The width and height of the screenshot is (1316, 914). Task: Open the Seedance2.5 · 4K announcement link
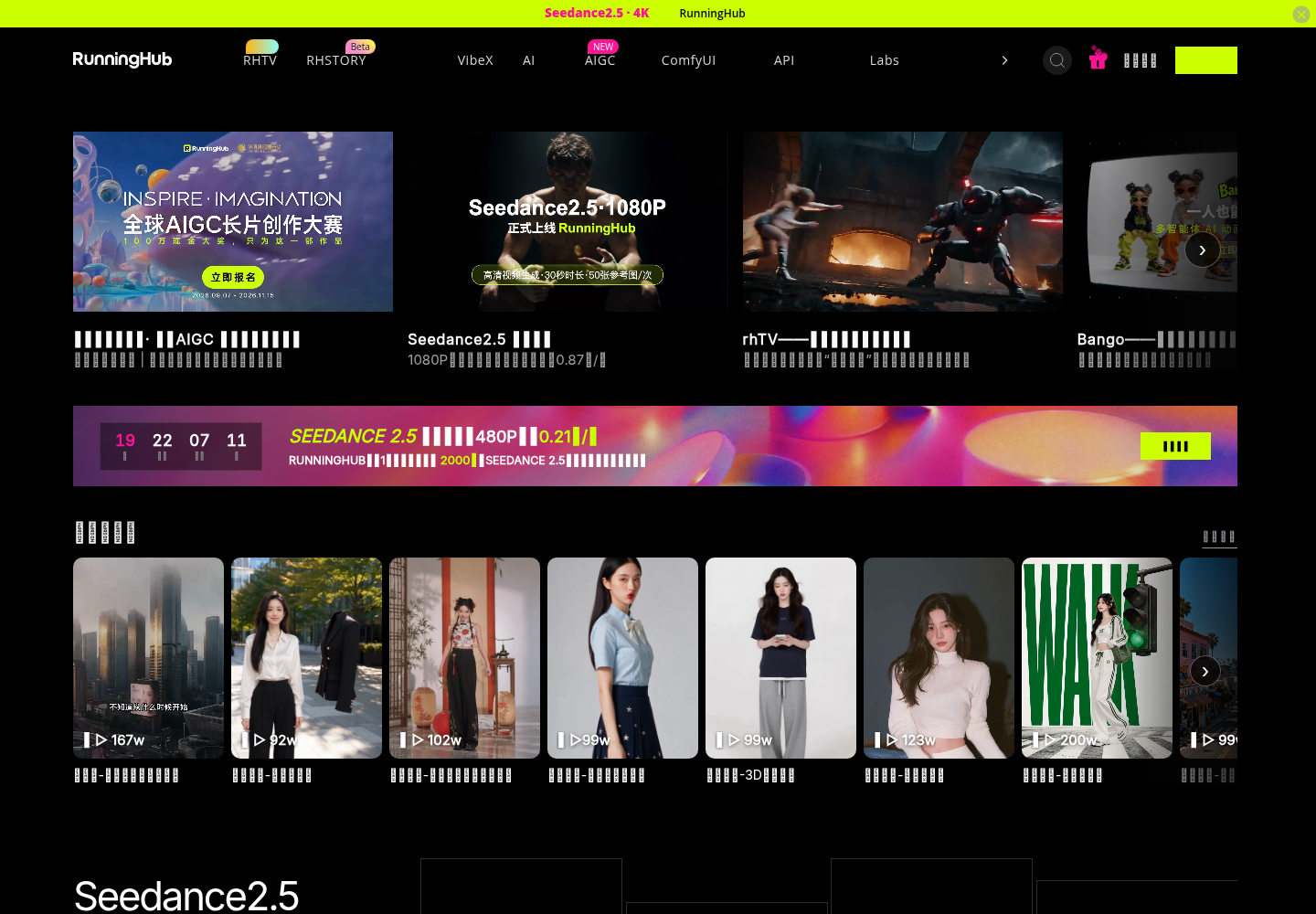[x=597, y=14]
